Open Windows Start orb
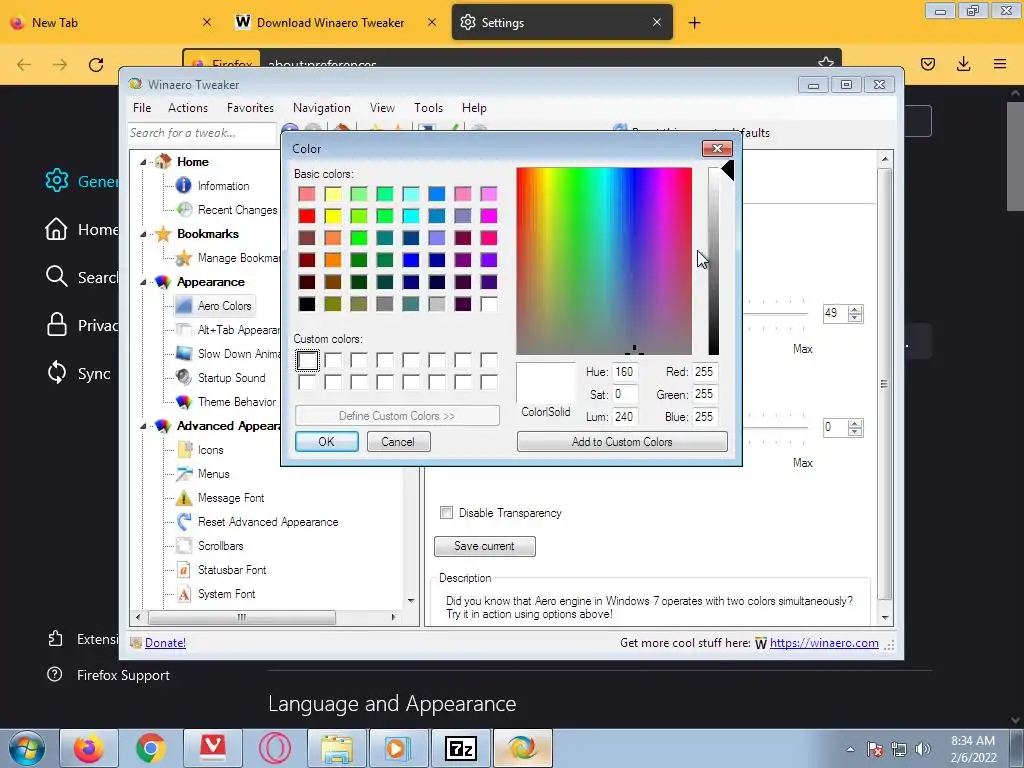This screenshot has width=1024, height=768. pyautogui.click(x=27, y=748)
